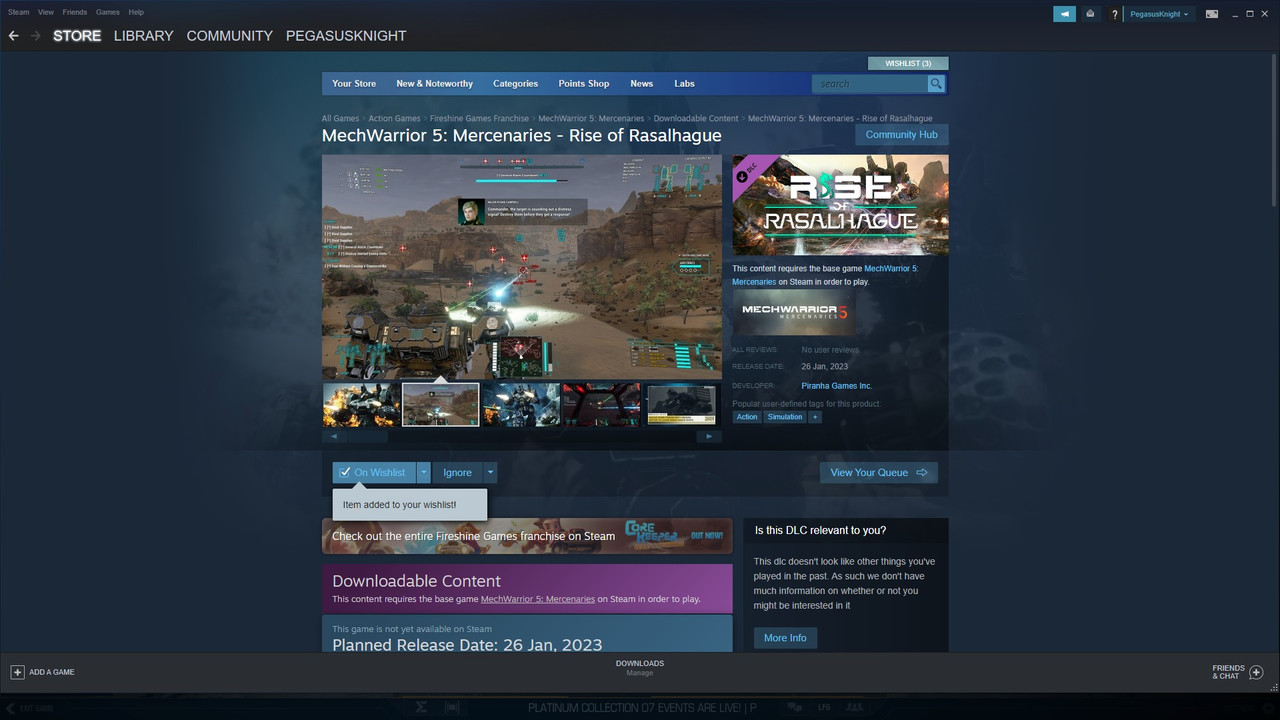The image size is (1280, 720).
Task: Open DOWNLOADS Manage at the bottom
Action: coord(640,668)
